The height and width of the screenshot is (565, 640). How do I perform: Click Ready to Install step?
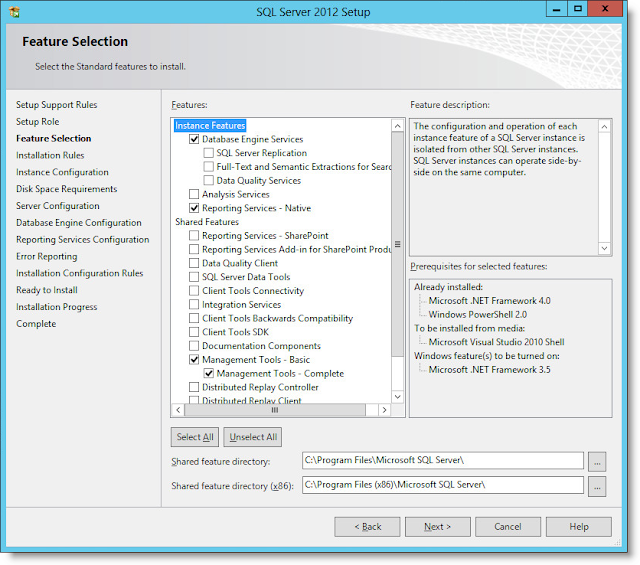tap(47, 290)
